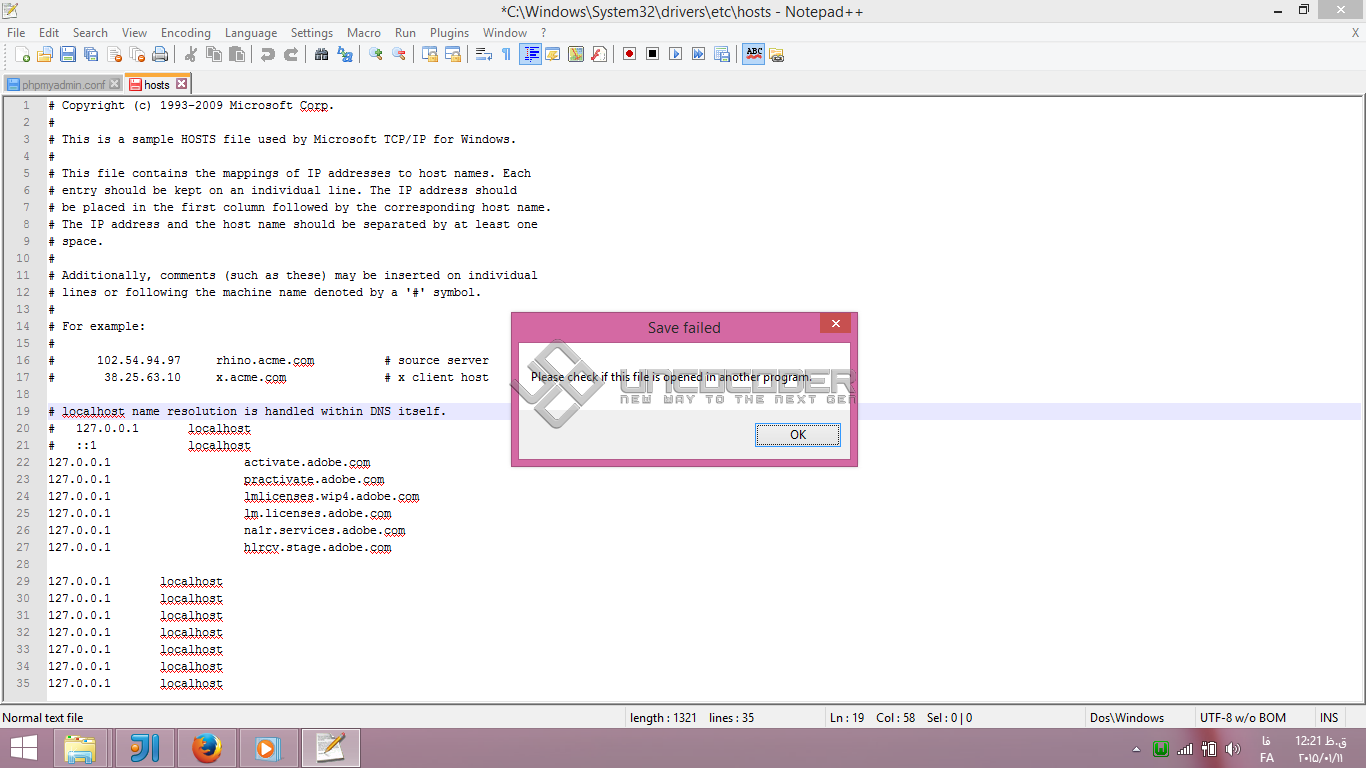Open the Macro menu

tap(364, 32)
